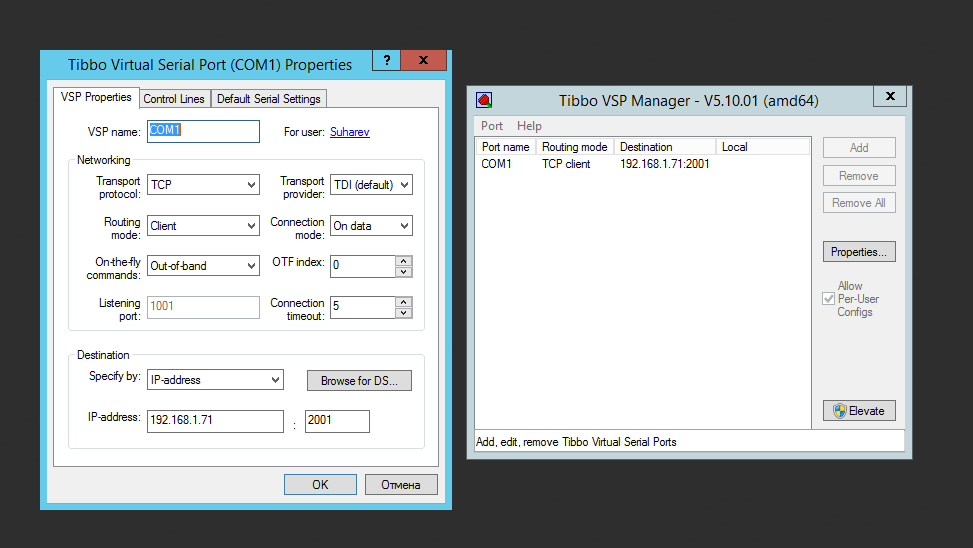Switch to the Control Lines tab
This screenshot has height=548, width=973.
click(x=174, y=99)
